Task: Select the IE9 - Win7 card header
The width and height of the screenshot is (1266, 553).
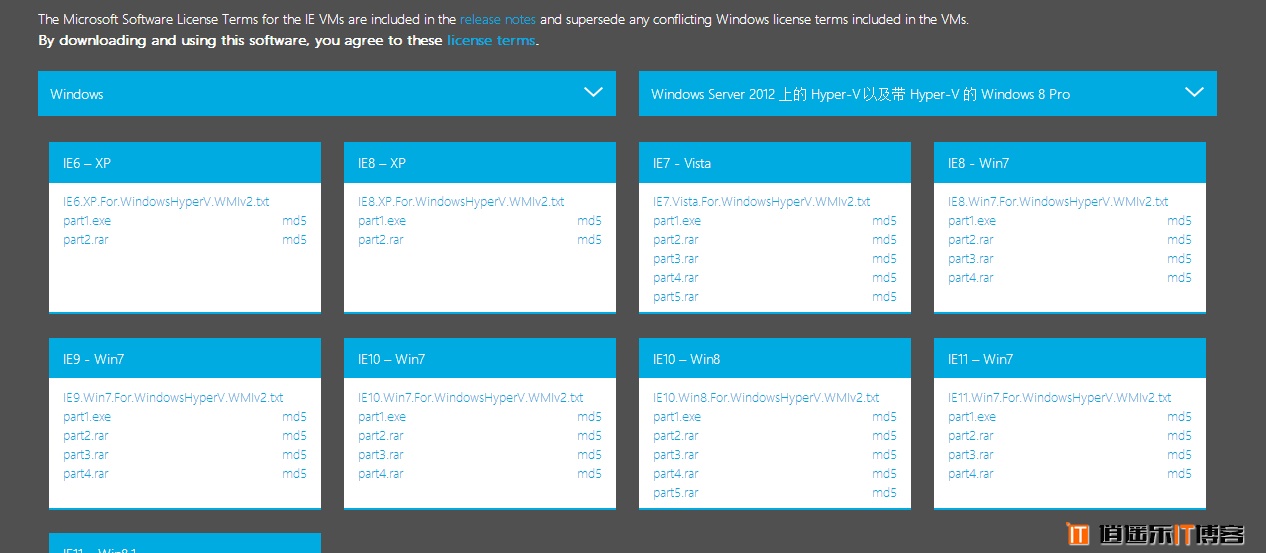Action: 185,359
